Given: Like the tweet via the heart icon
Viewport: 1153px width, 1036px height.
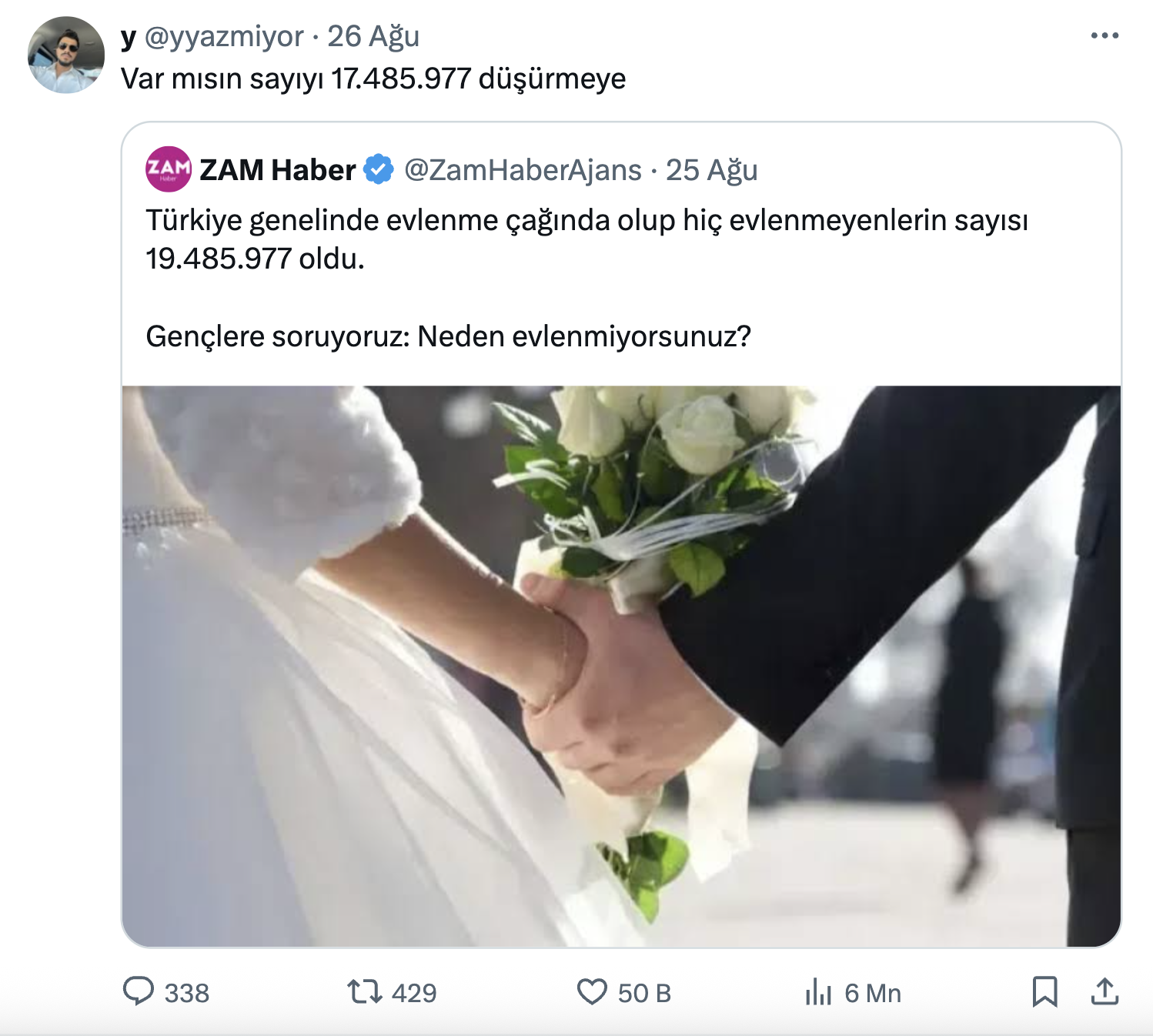Looking at the screenshot, I should pyautogui.click(x=592, y=992).
